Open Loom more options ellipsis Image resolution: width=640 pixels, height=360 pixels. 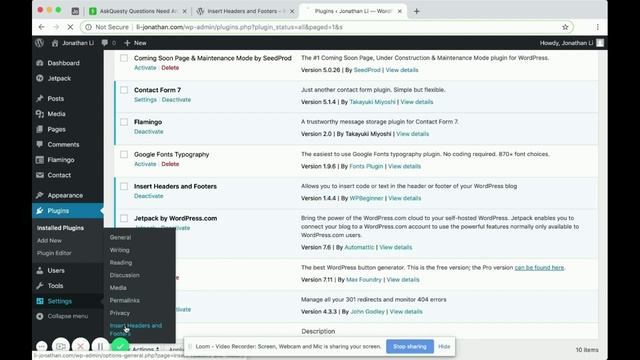[42, 347]
